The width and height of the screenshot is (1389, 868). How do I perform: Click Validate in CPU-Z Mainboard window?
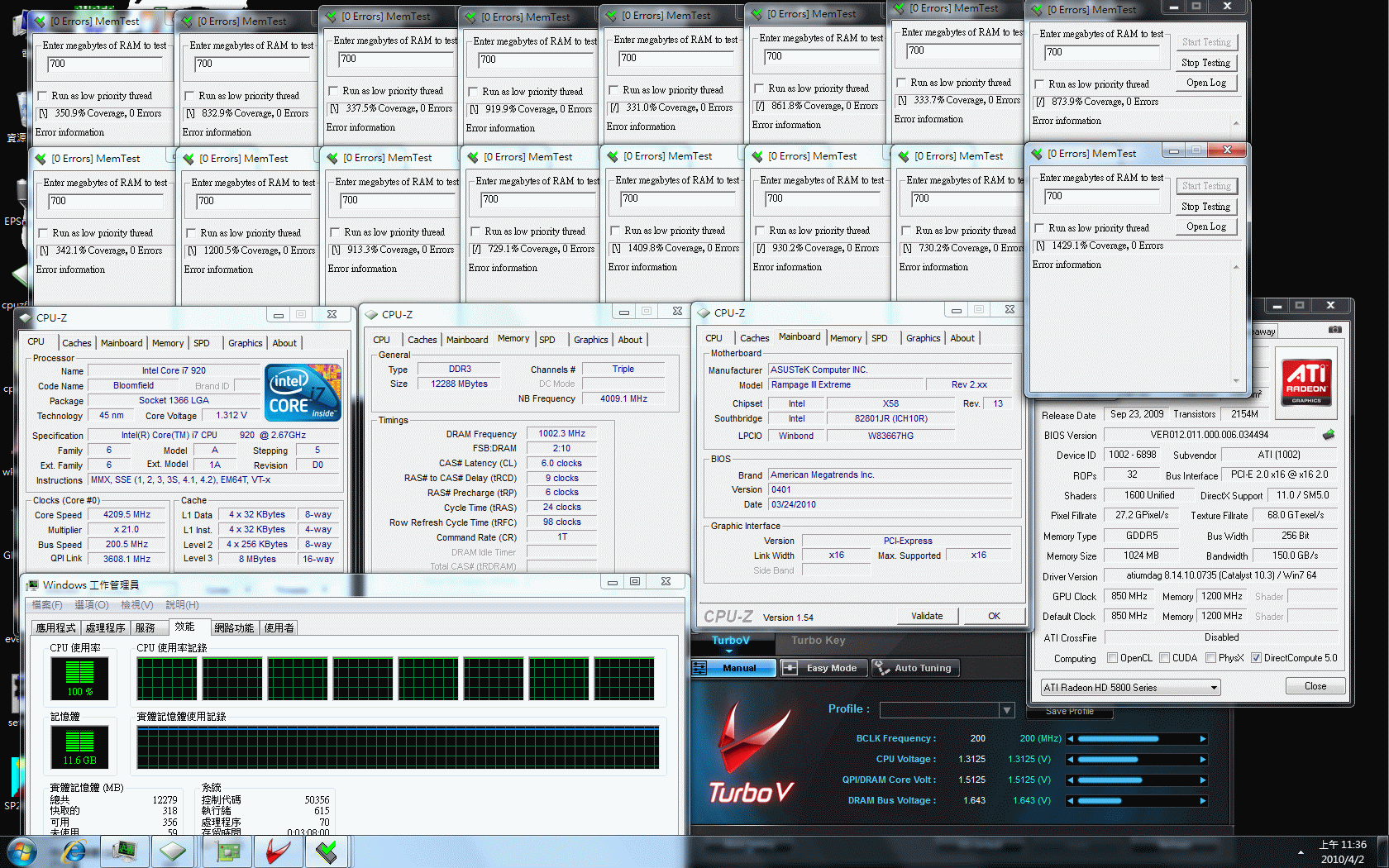click(927, 616)
